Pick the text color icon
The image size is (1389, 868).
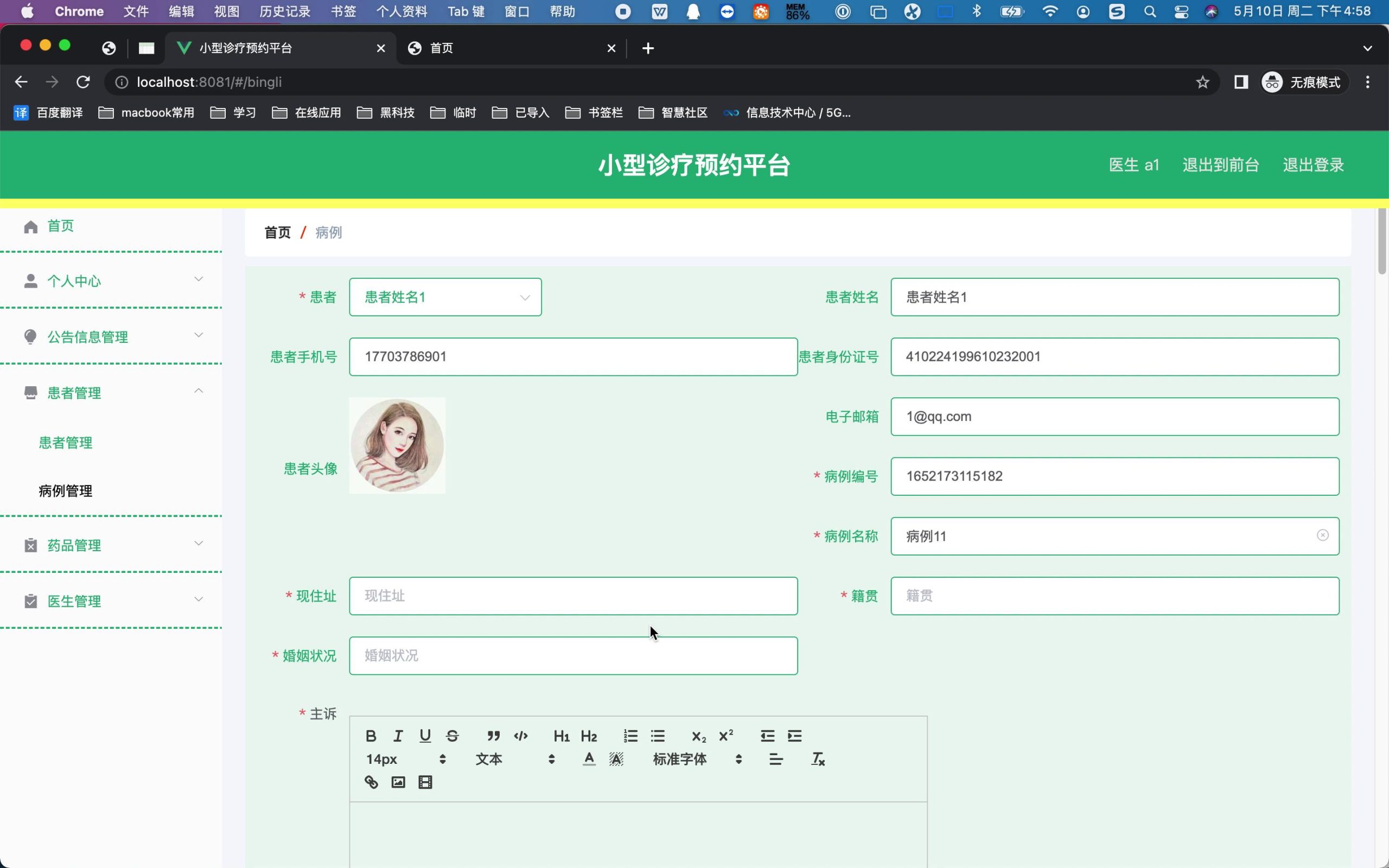[x=589, y=759]
